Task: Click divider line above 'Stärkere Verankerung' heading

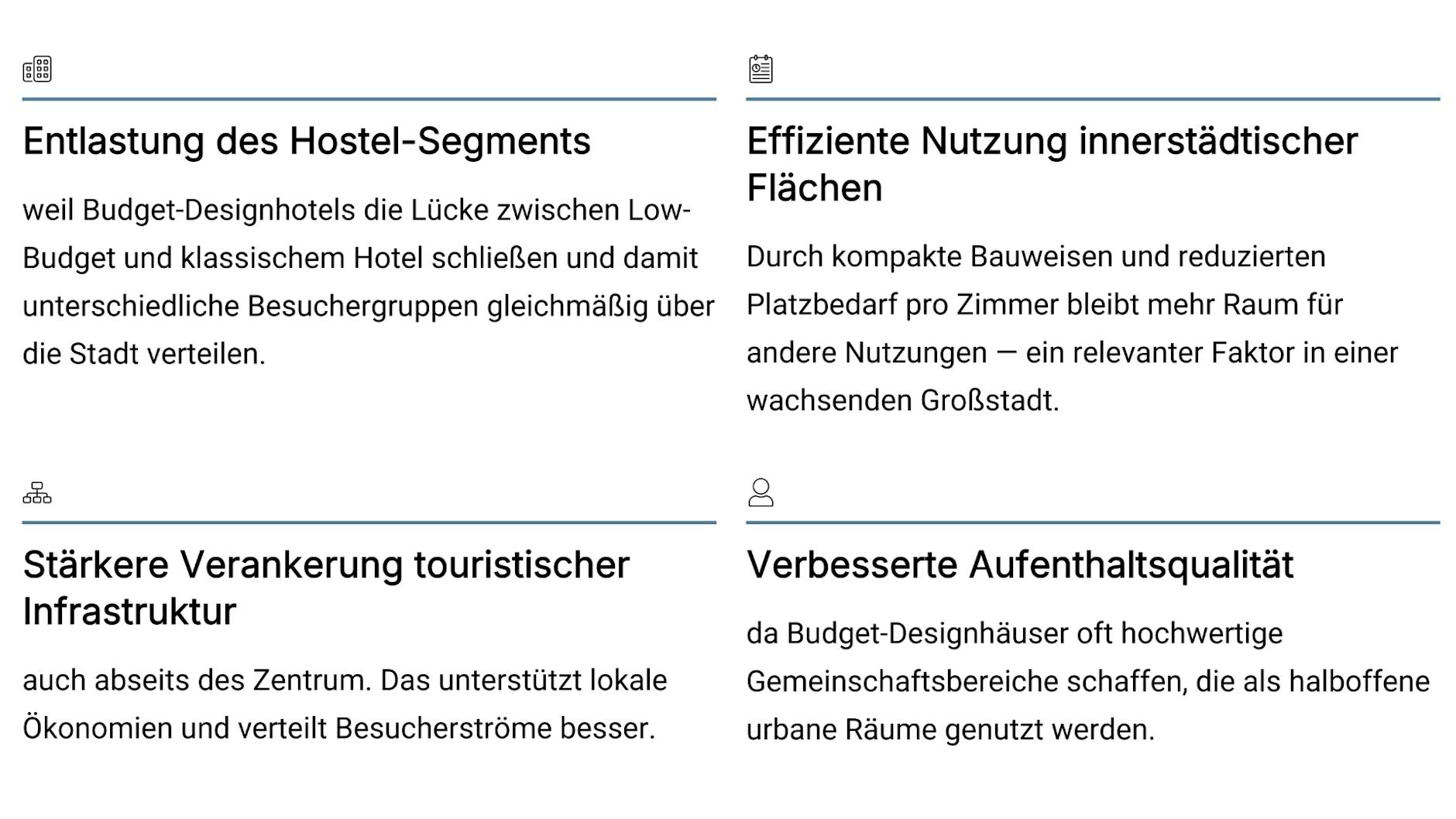Action: click(369, 523)
